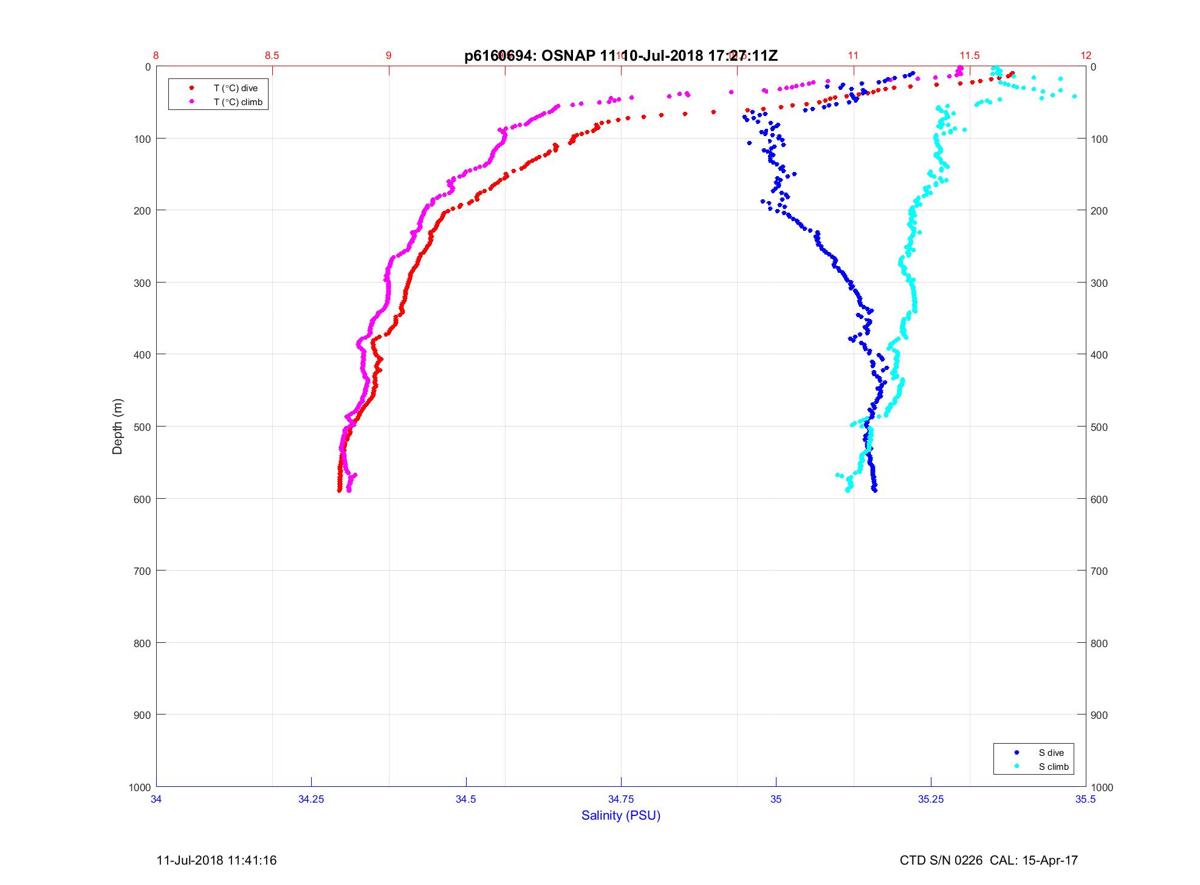
Task: Click the red '11.5' temperature axis tick
Action: (x=969, y=56)
